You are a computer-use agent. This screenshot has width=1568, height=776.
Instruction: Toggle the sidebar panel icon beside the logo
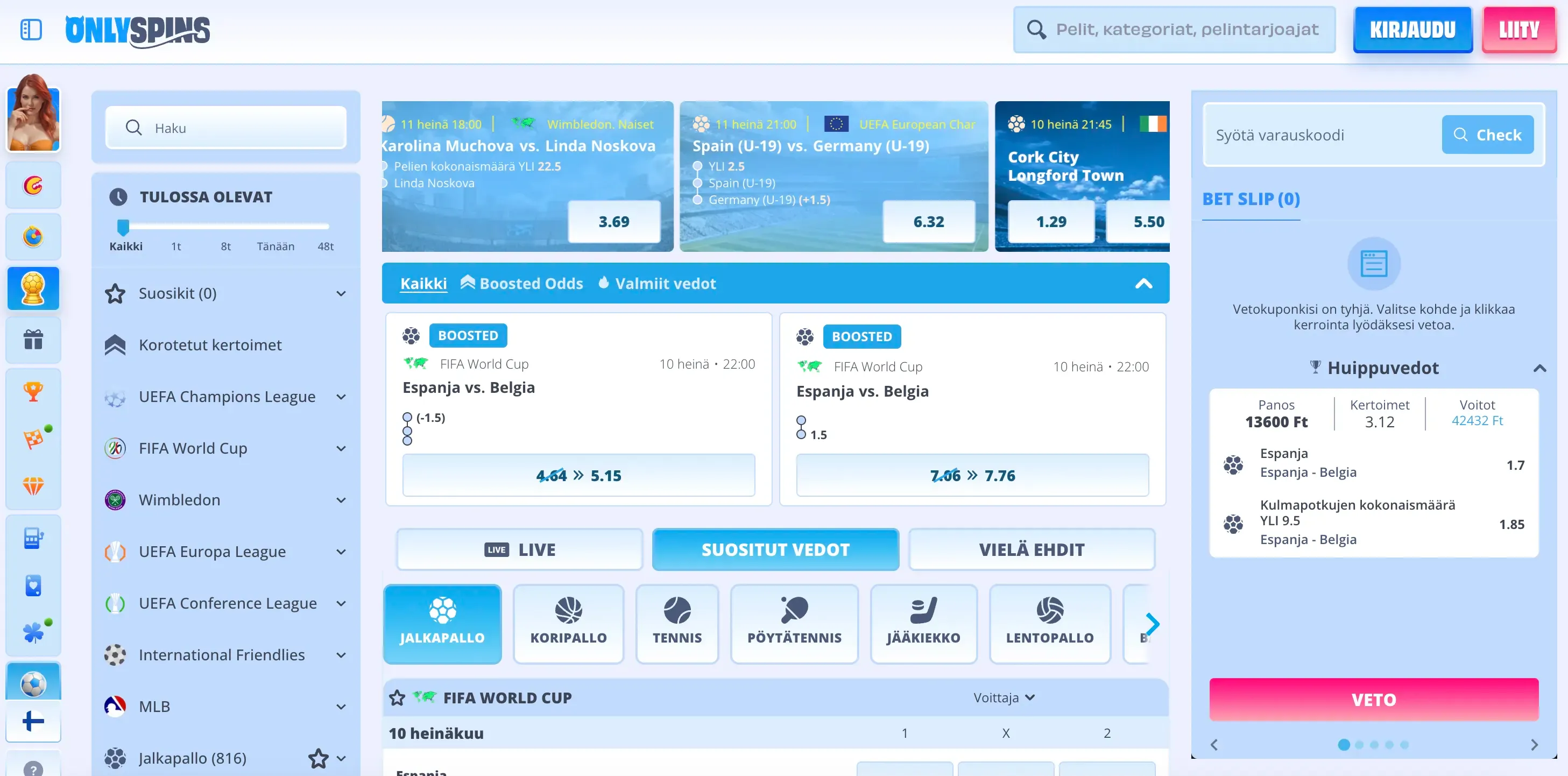(31, 29)
